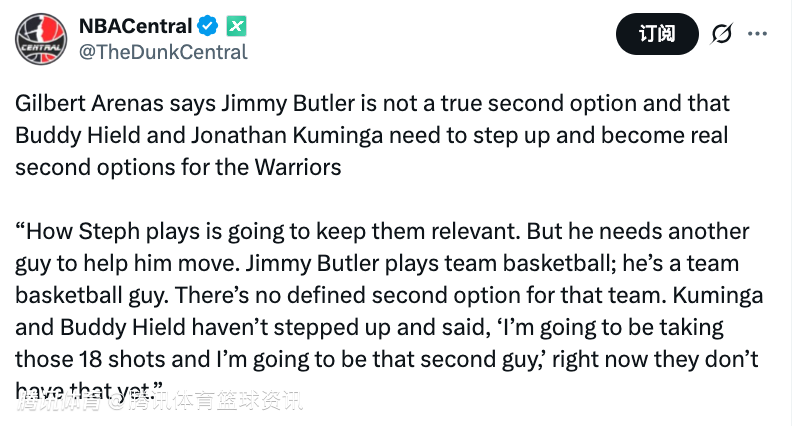792x426 pixels.
Task: Open the Grok slashed-circle icon
Action: [x=720, y=34]
